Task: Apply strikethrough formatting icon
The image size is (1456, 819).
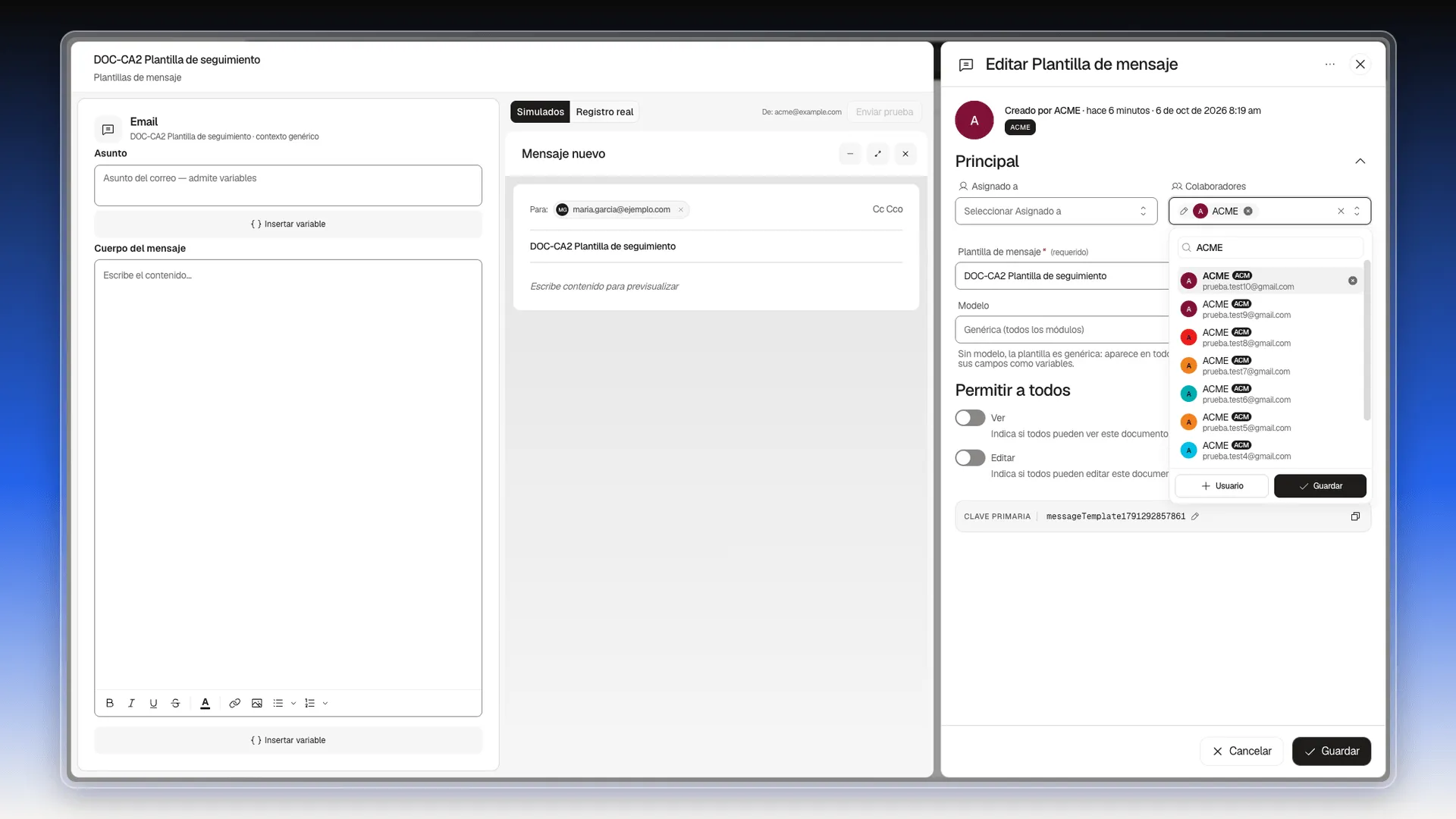Action: pos(175,703)
